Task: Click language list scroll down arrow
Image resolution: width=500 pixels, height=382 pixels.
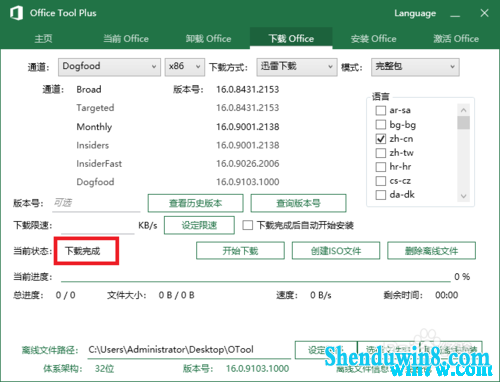Action: (463, 196)
